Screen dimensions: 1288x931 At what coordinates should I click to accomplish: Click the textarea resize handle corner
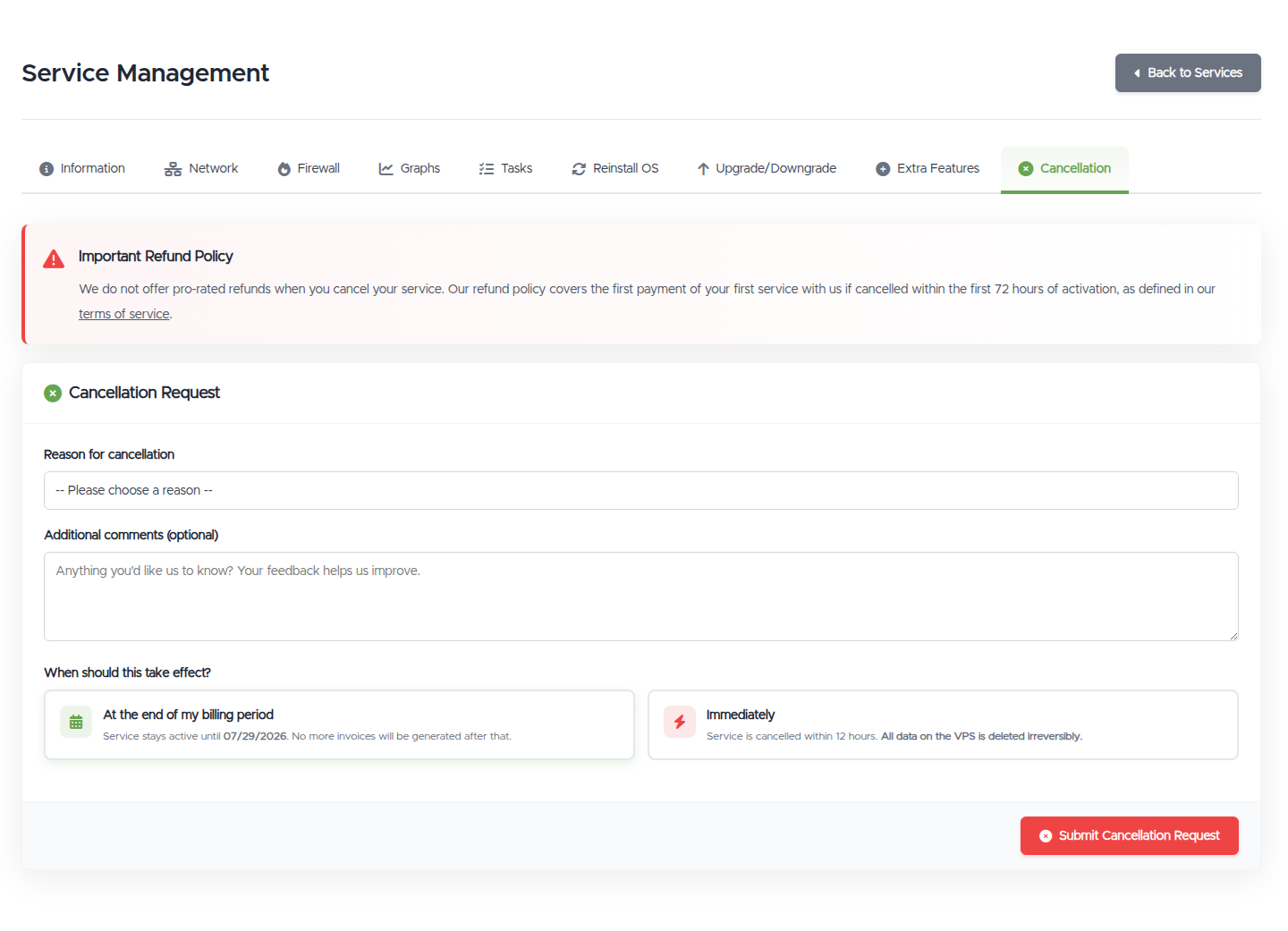click(1233, 636)
